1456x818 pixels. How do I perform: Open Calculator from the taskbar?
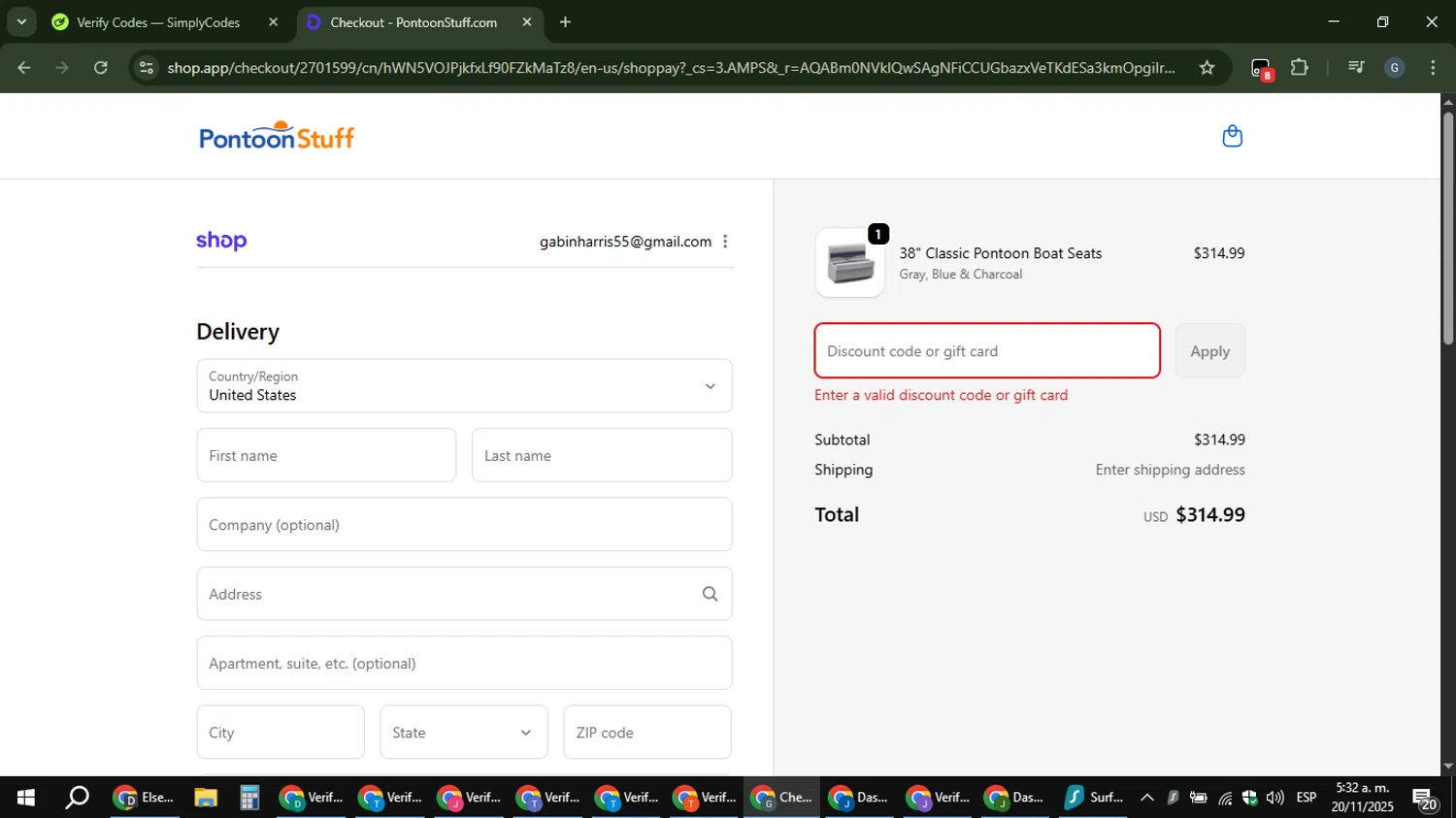249,798
